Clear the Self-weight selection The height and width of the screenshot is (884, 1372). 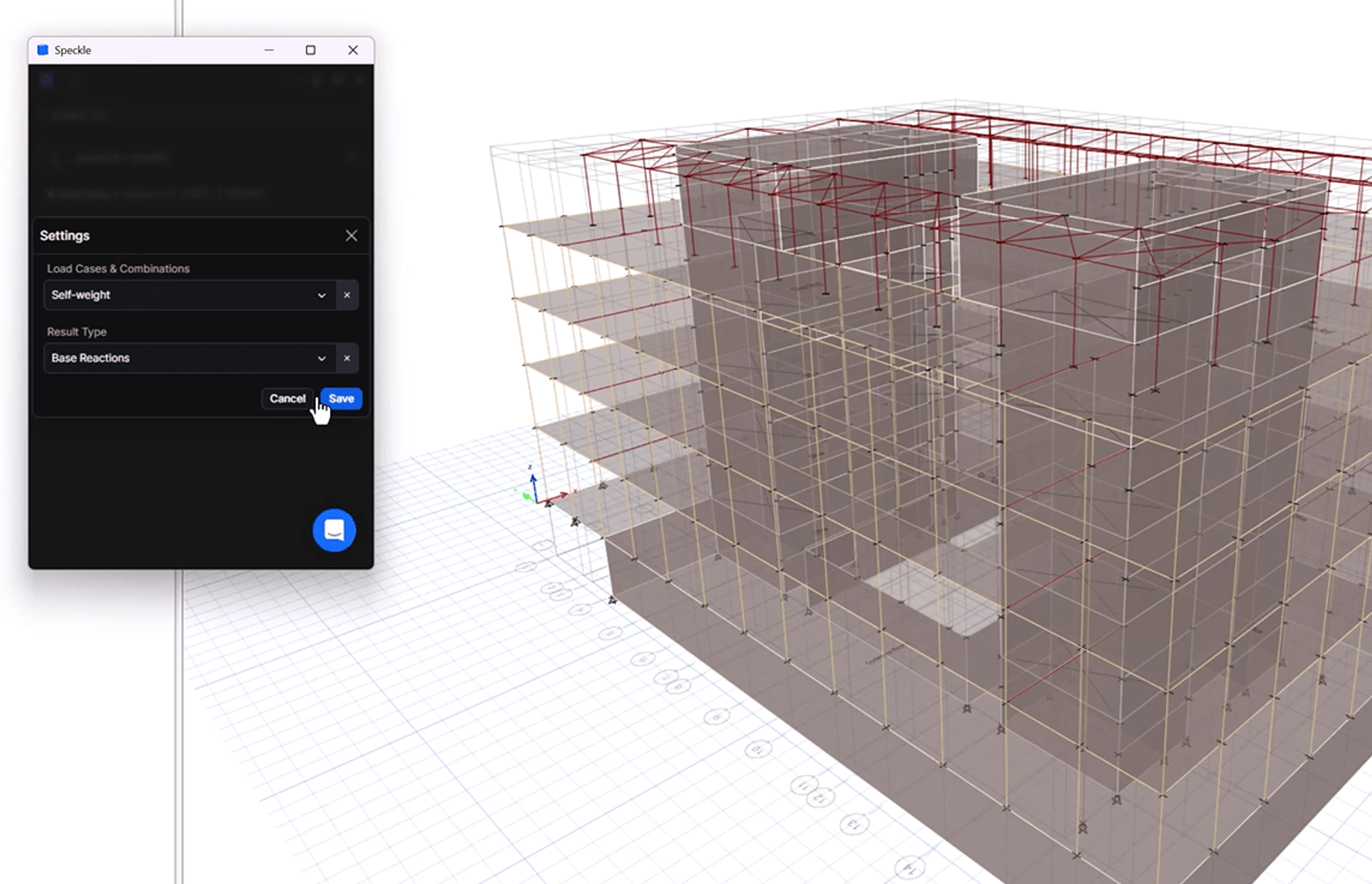point(346,295)
